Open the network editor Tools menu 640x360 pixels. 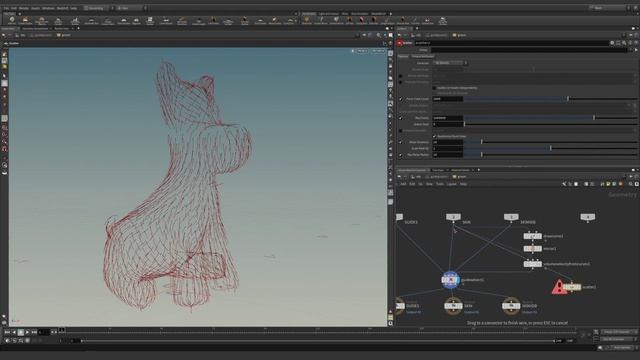pyautogui.click(x=440, y=184)
